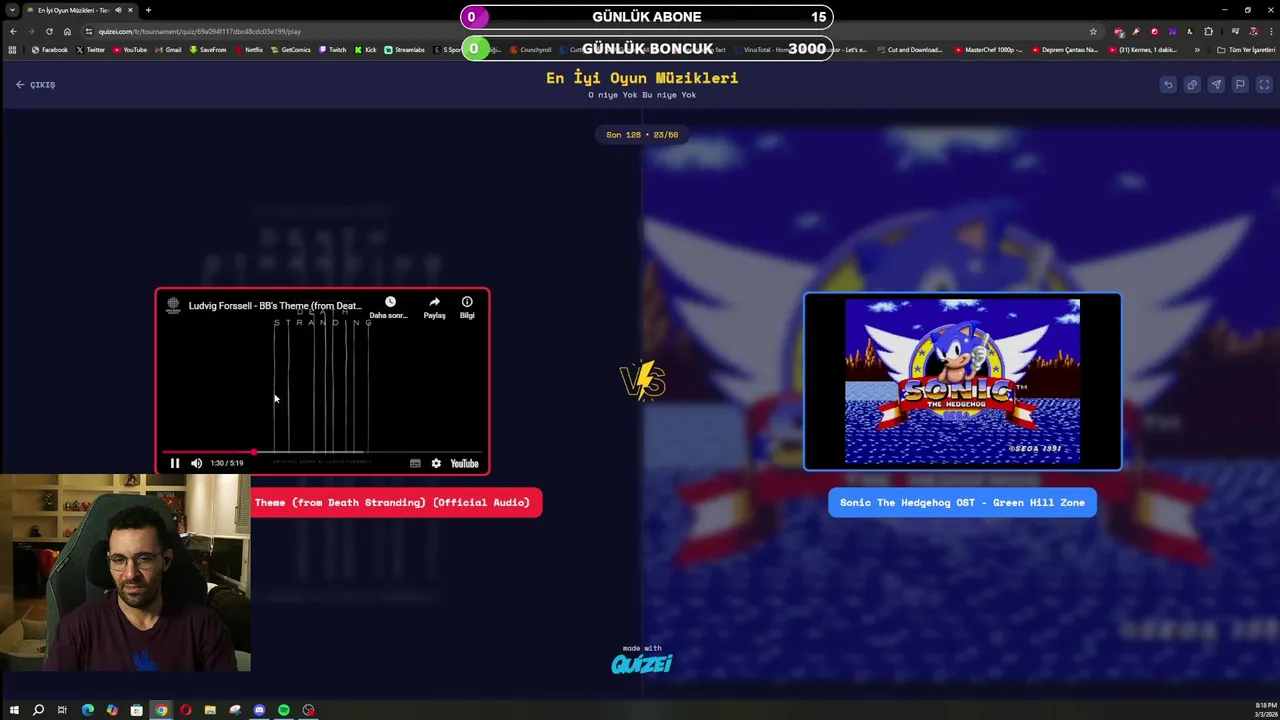
Task: Open the YouTube bookmark
Action: point(130,50)
